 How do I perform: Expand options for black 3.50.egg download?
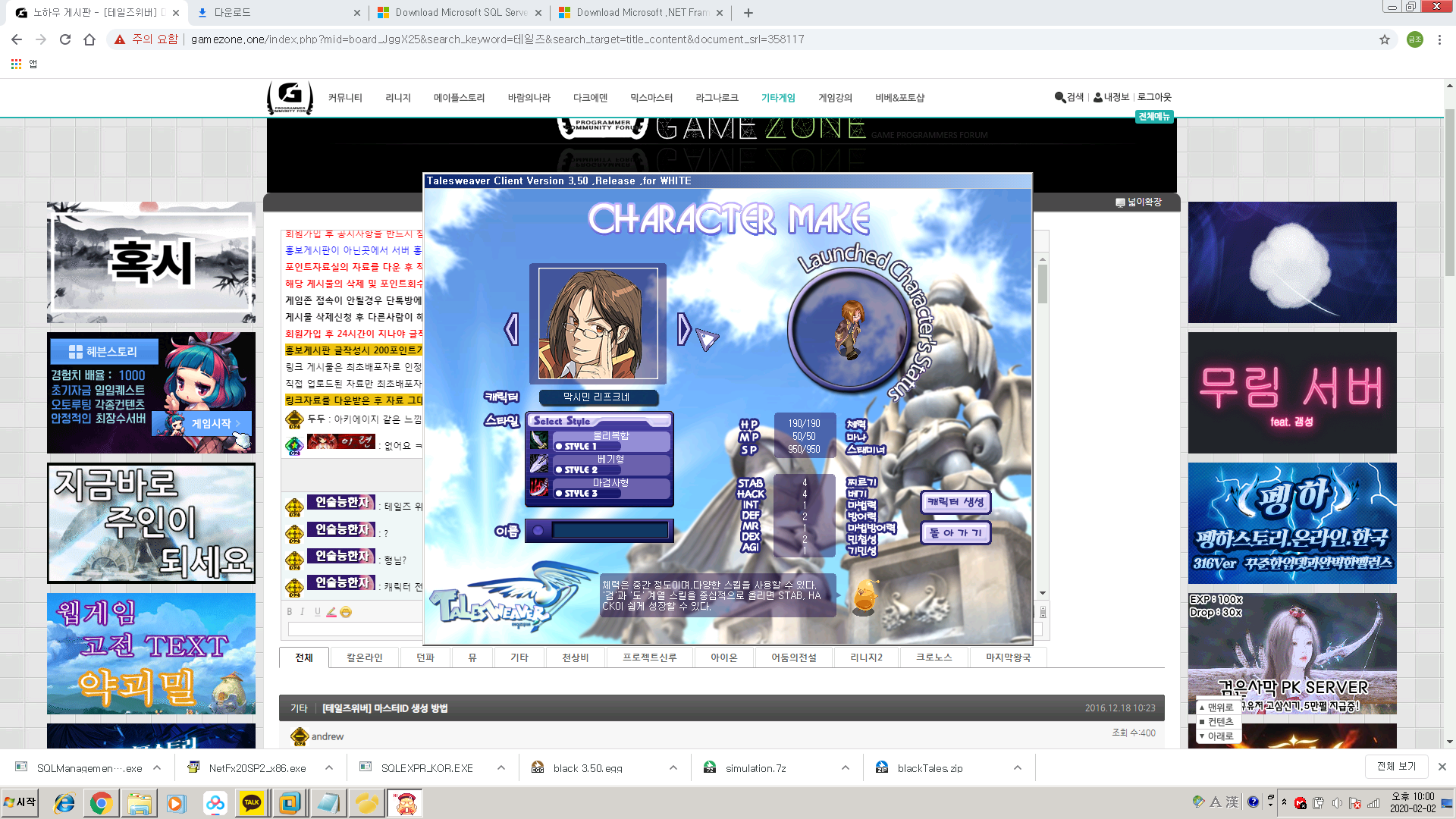673,767
